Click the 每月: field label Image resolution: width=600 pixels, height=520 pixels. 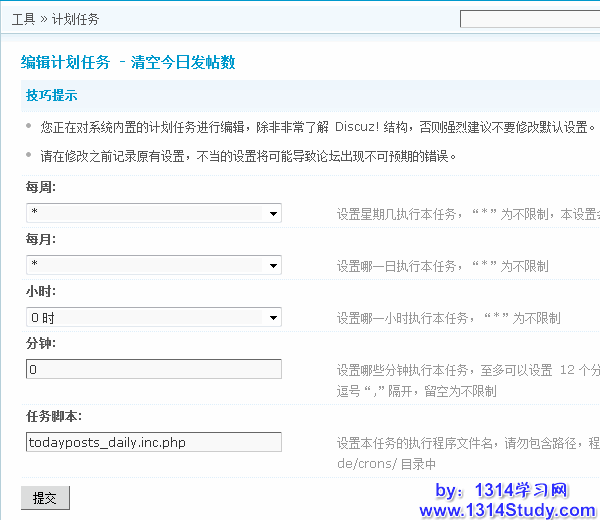(41, 239)
